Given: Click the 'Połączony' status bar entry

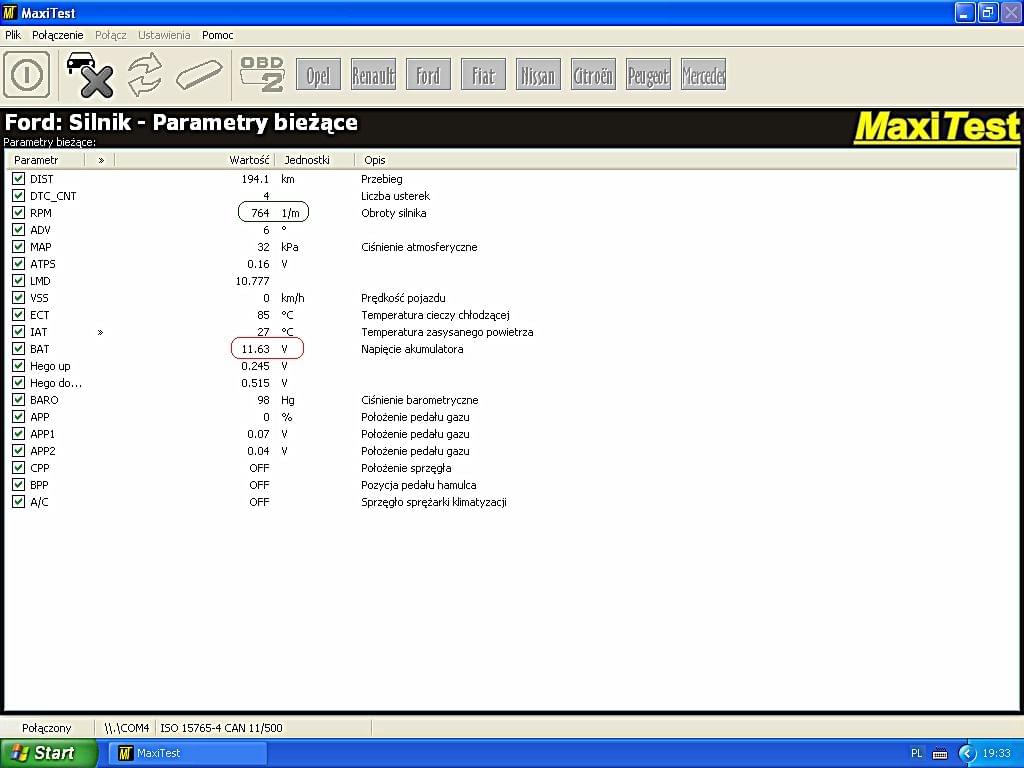Looking at the screenshot, I should tap(46, 728).
